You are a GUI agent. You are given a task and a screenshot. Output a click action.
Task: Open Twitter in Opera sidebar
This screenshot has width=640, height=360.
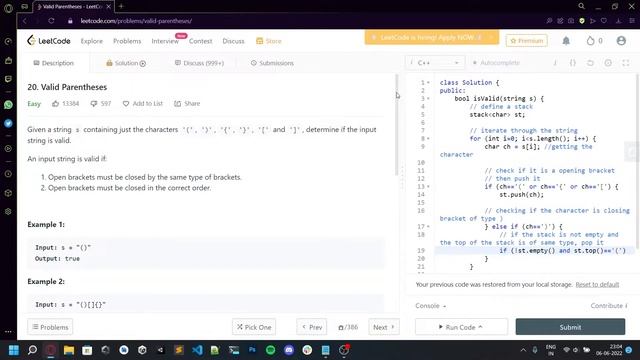tap(8, 123)
